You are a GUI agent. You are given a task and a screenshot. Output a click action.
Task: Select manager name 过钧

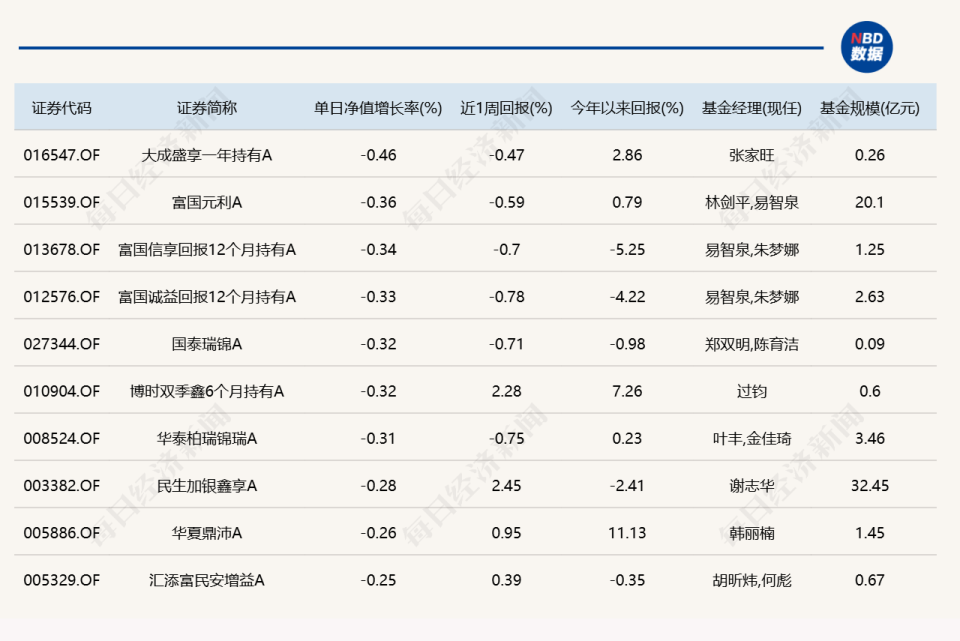[x=752, y=391]
